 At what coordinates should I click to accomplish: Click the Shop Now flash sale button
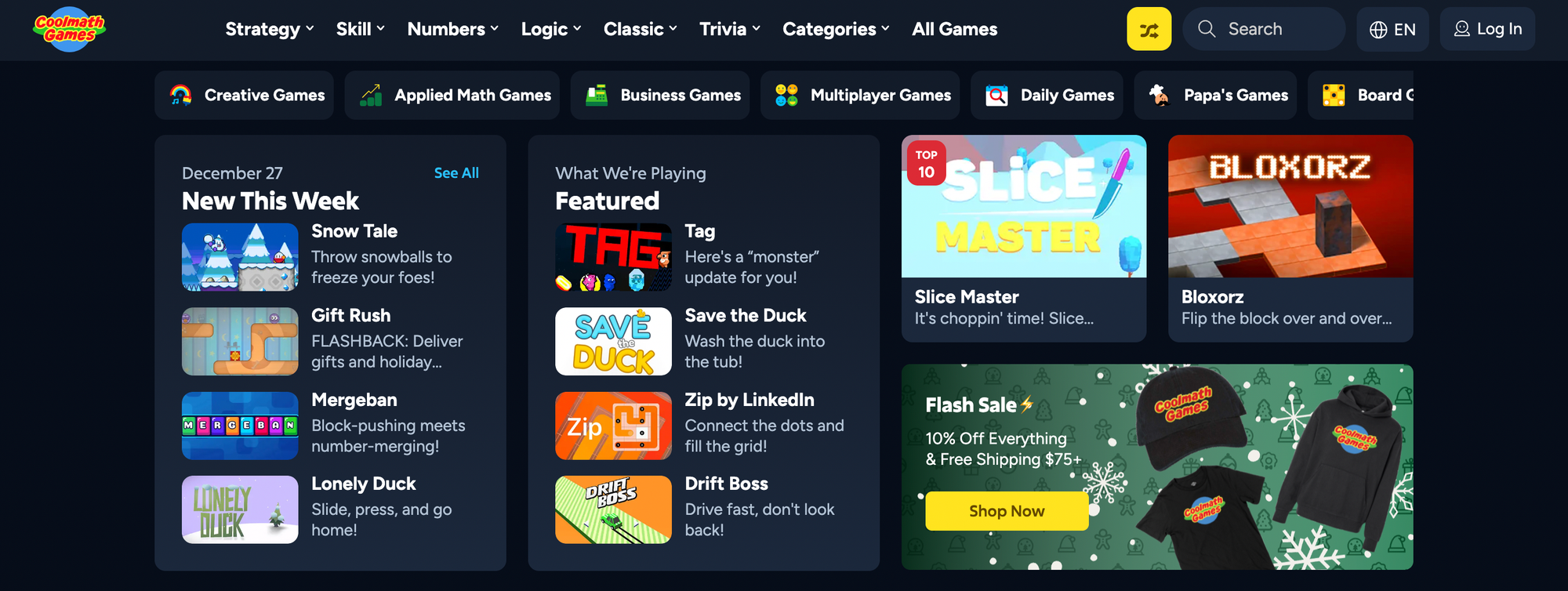click(x=1007, y=511)
